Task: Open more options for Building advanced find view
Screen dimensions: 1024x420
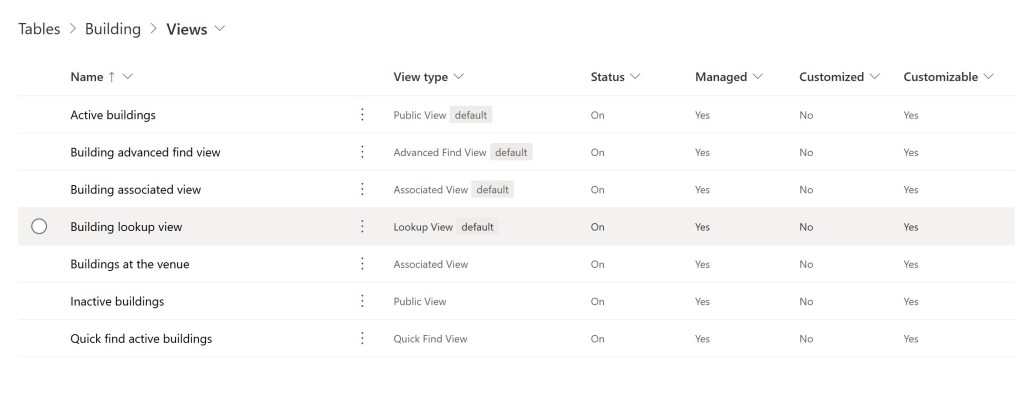Action: click(362, 152)
